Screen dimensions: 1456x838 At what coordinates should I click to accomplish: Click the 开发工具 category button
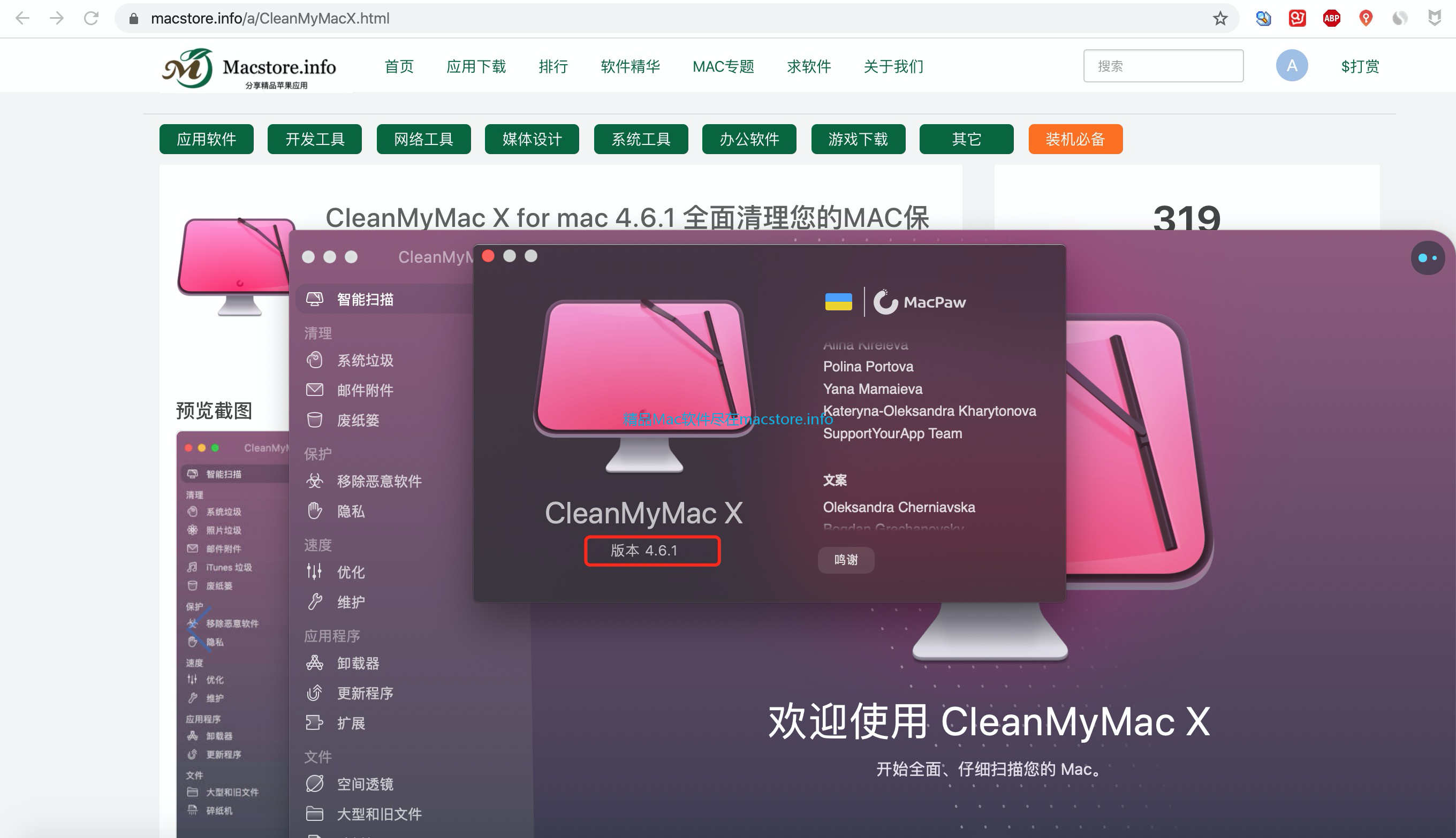[x=314, y=139]
